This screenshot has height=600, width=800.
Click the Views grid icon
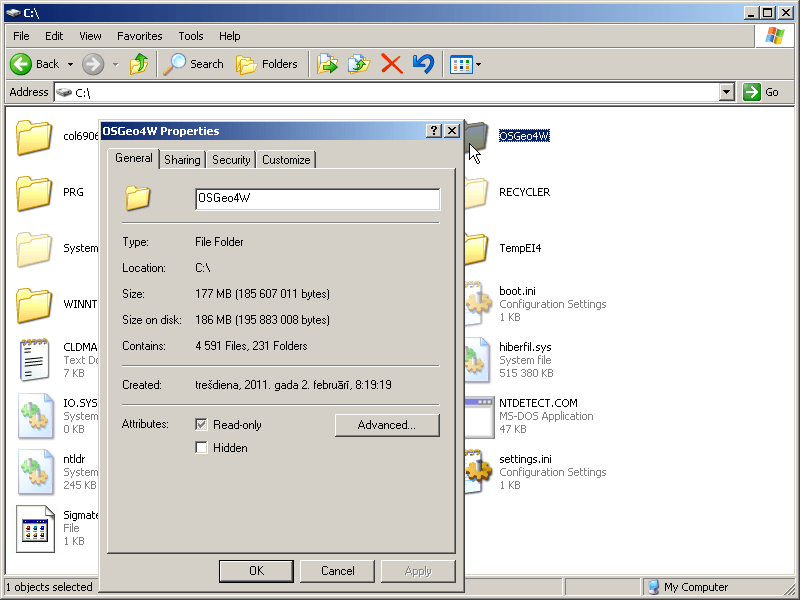click(x=461, y=65)
